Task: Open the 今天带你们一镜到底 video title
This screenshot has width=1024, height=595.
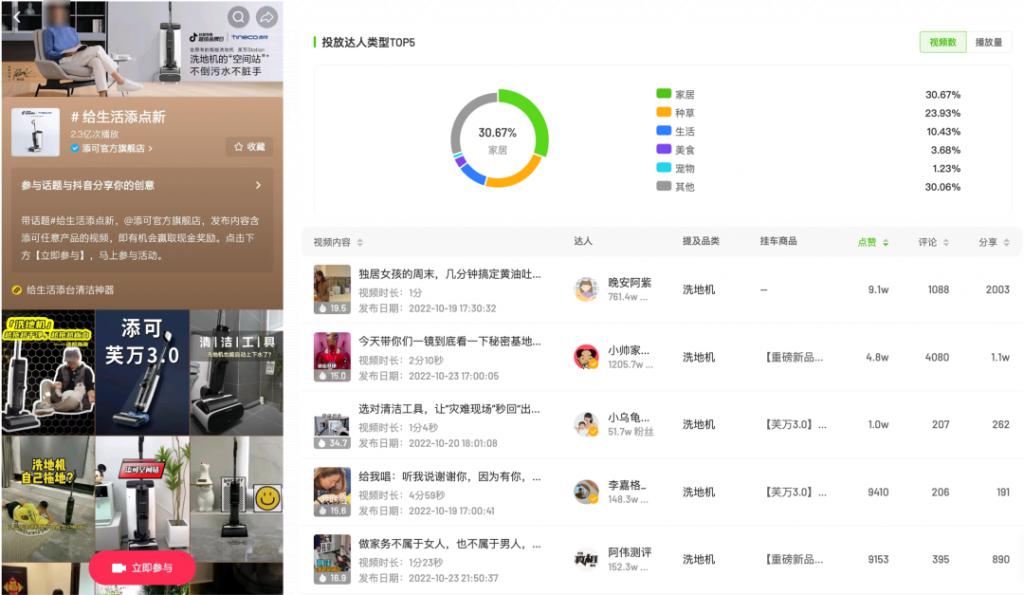Action: coord(449,342)
